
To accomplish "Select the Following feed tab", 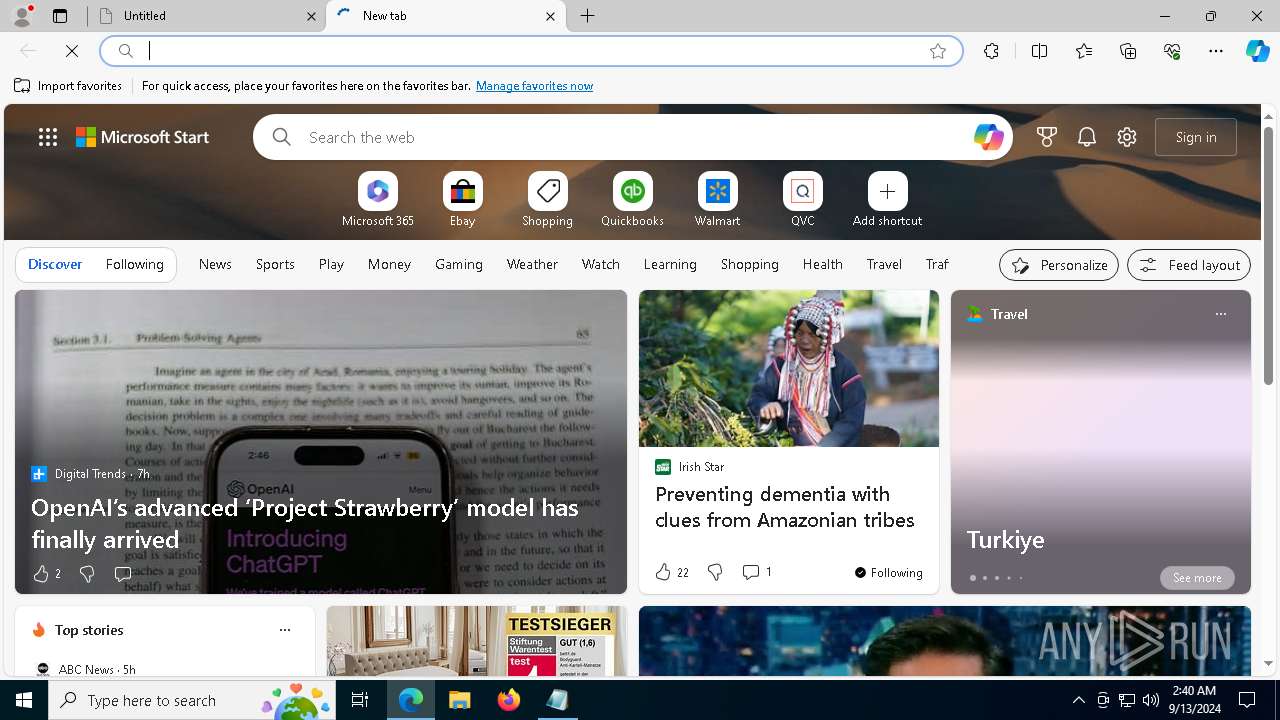I will pyautogui.click(x=134, y=264).
